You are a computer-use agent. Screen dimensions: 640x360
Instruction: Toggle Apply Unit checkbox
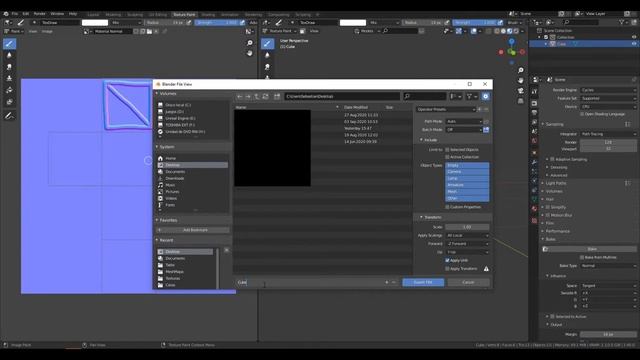click(x=447, y=260)
